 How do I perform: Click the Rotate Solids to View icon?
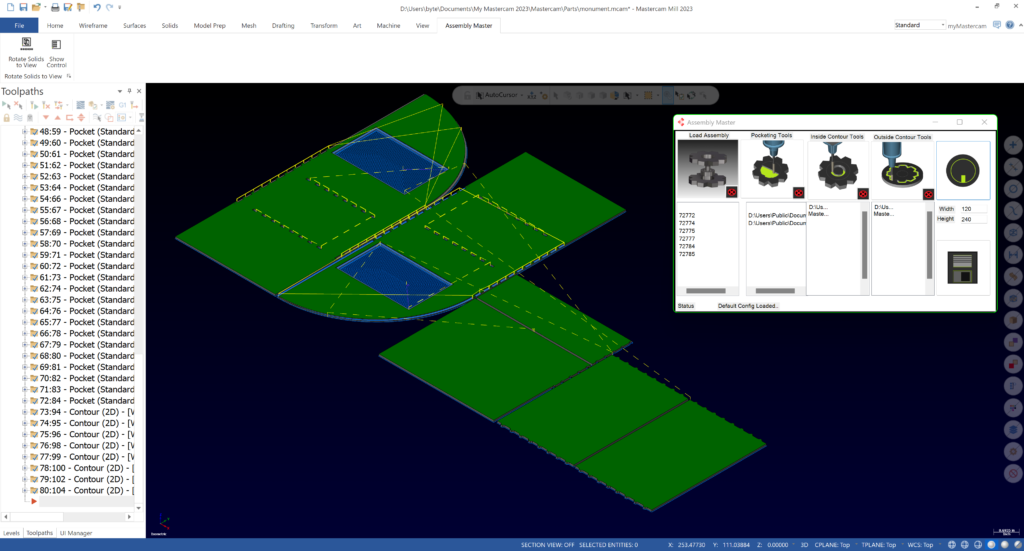tap(26, 45)
